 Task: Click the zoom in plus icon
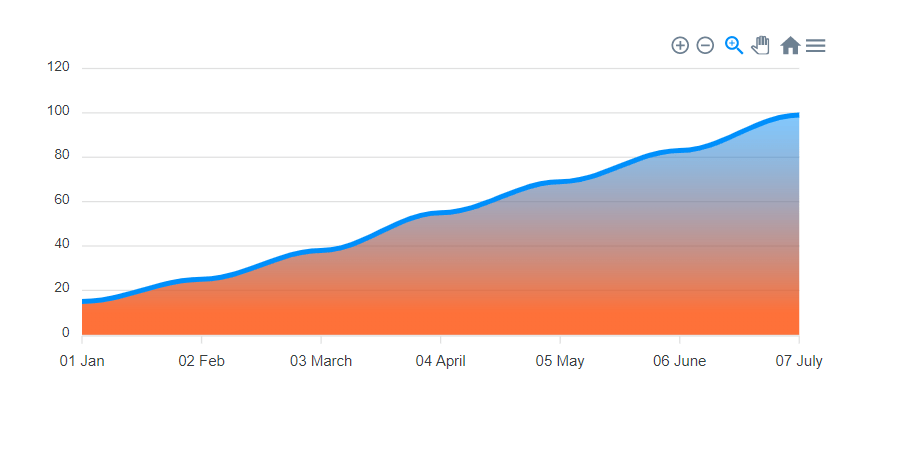click(x=680, y=45)
